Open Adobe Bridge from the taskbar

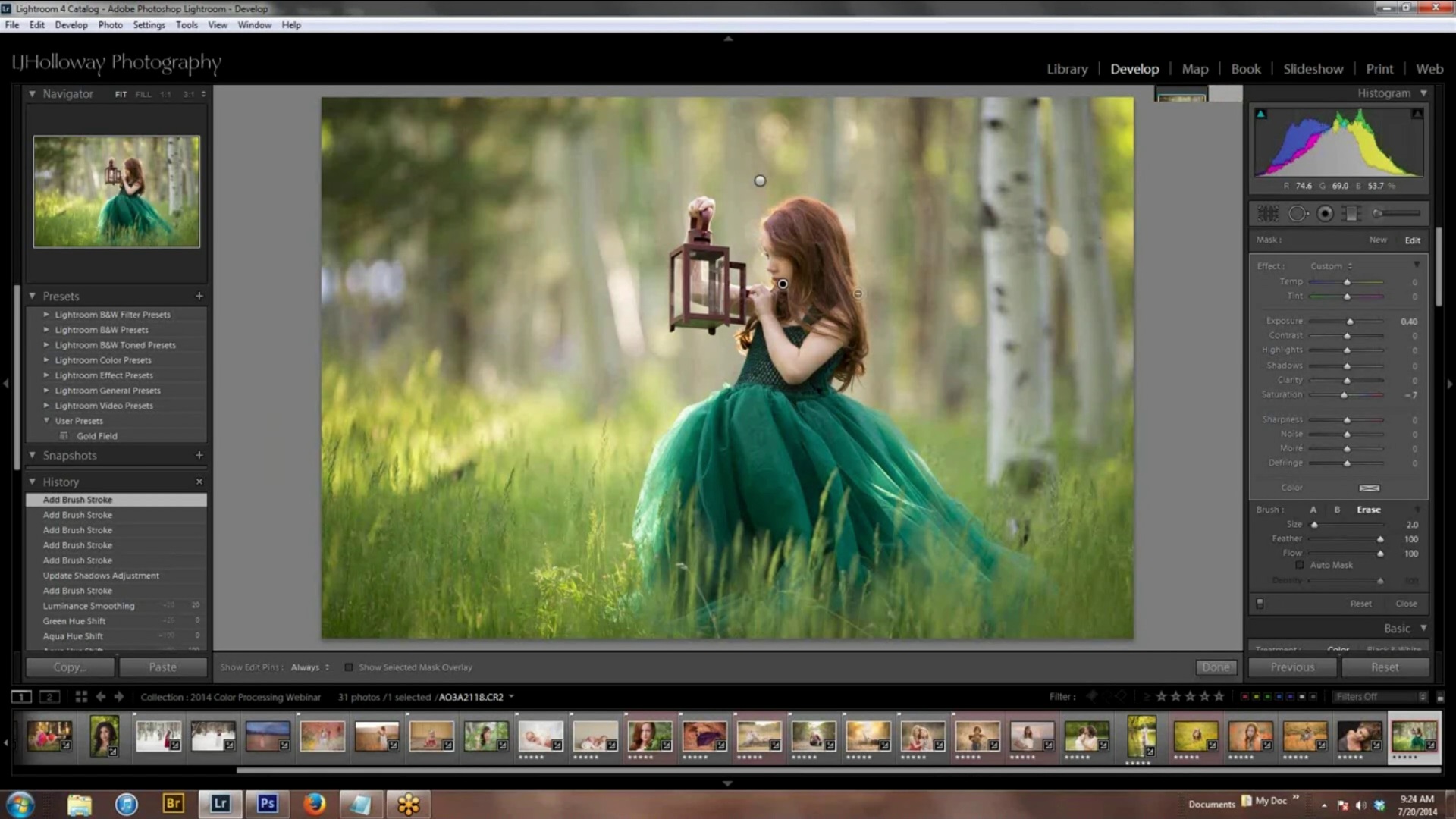173,804
